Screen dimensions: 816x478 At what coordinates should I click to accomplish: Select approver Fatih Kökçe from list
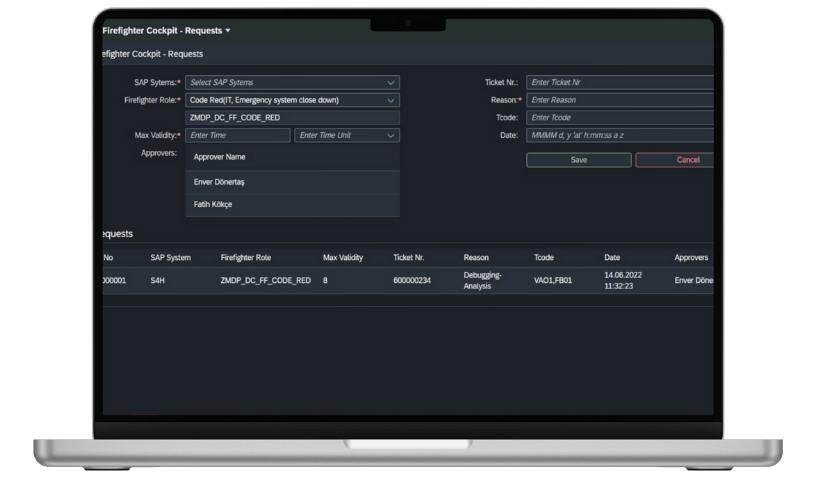(x=213, y=204)
